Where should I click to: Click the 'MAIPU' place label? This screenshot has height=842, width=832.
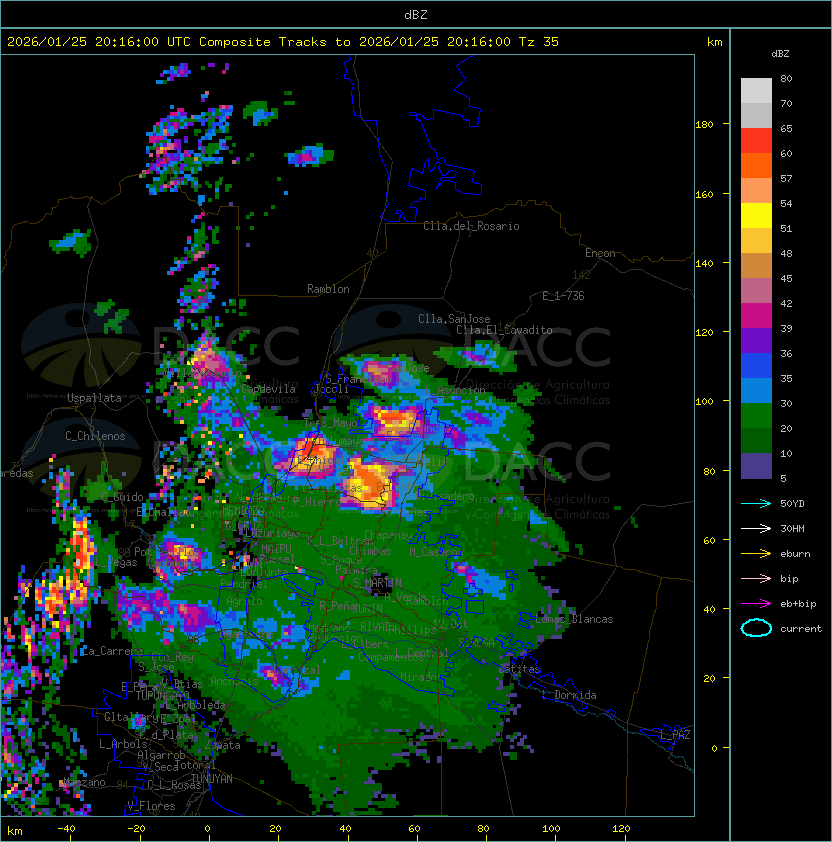(276, 549)
